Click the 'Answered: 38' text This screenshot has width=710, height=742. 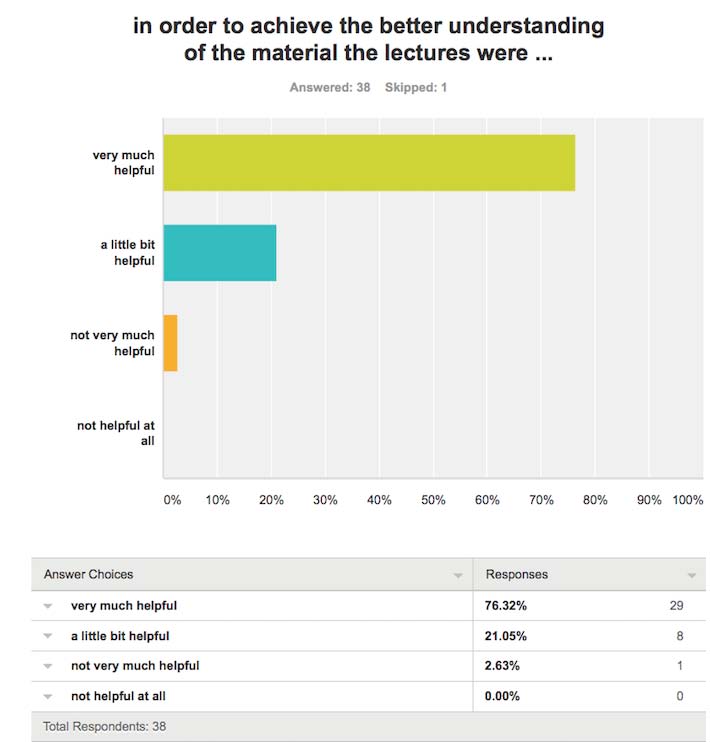pos(330,88)
